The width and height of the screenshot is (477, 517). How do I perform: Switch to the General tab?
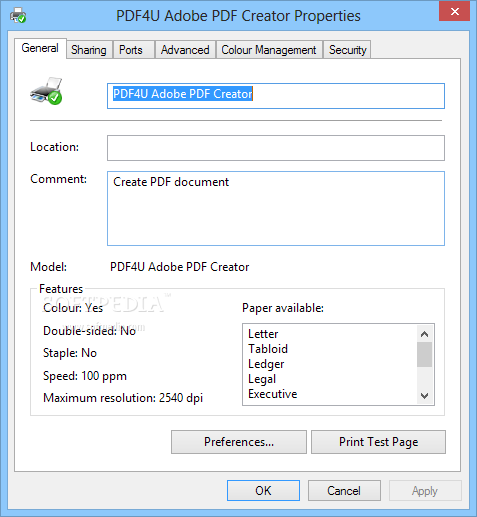[40, 48]
